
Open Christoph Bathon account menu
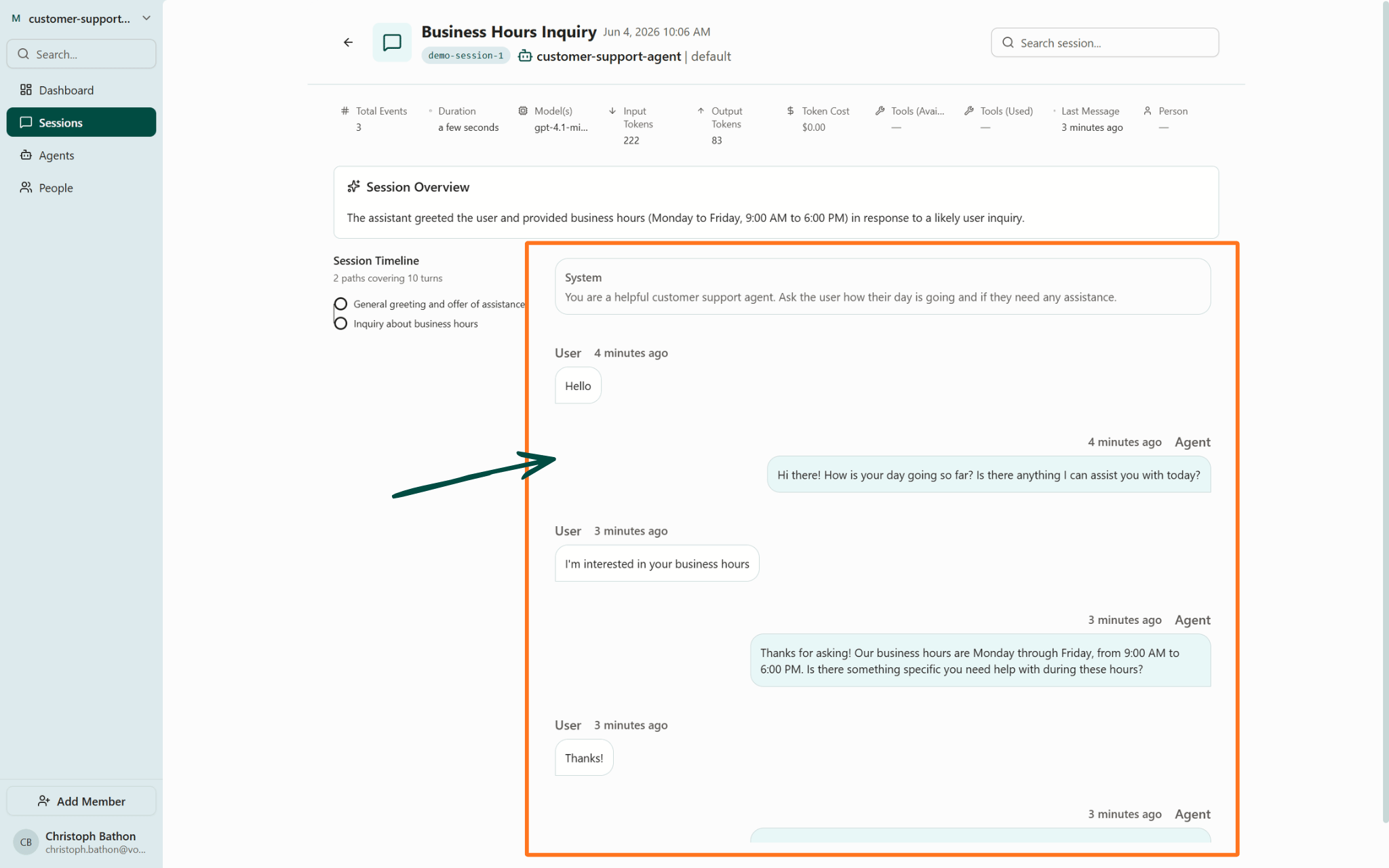81,842
